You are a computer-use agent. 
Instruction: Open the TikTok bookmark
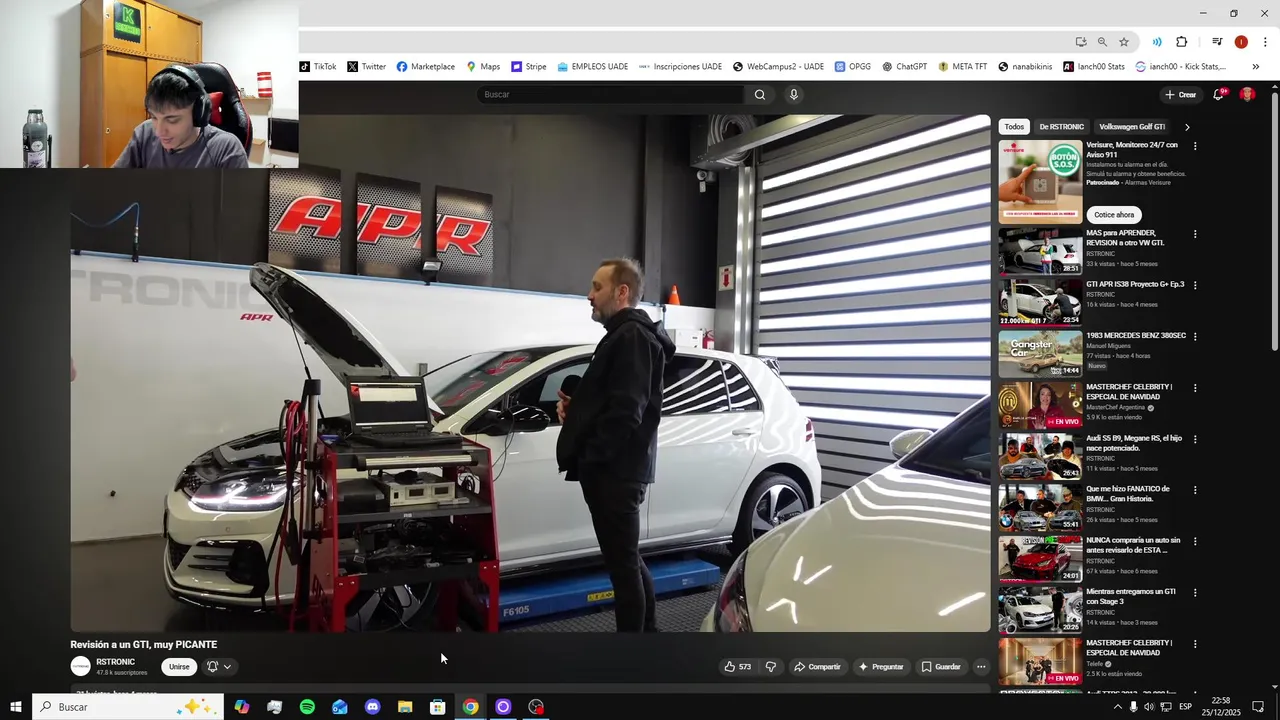[318, 67]
